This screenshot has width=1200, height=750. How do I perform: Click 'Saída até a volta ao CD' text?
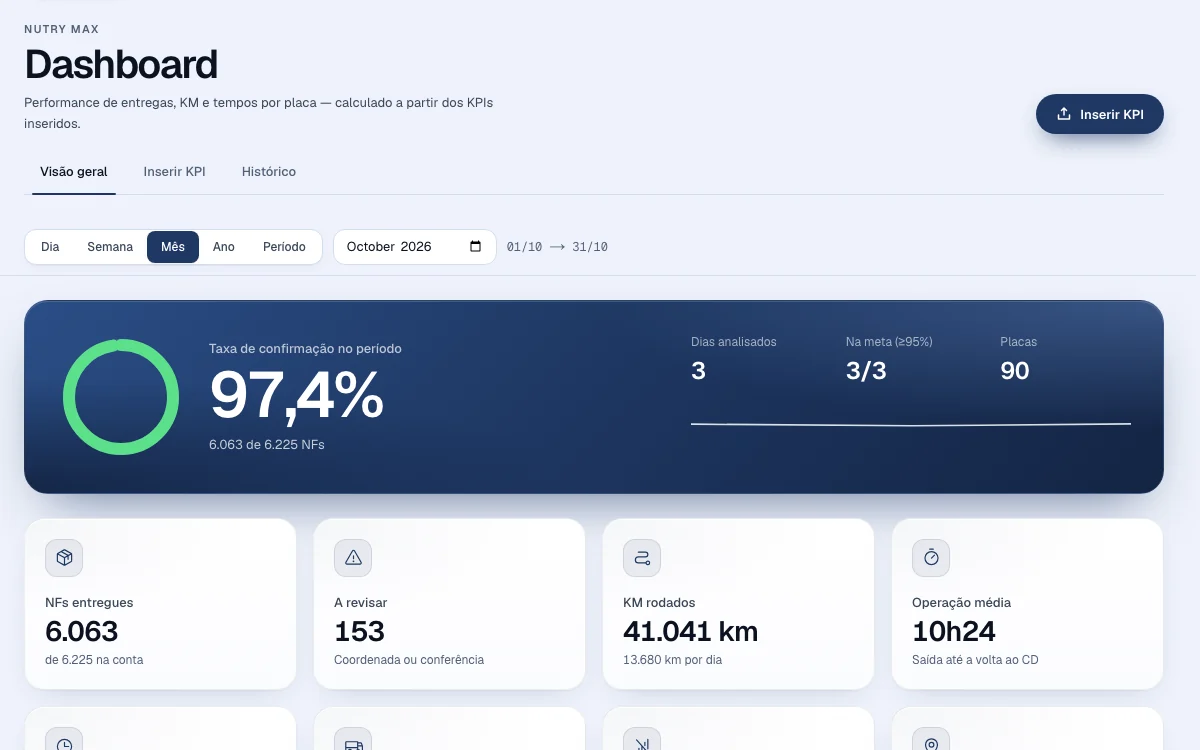coord(975,660)
